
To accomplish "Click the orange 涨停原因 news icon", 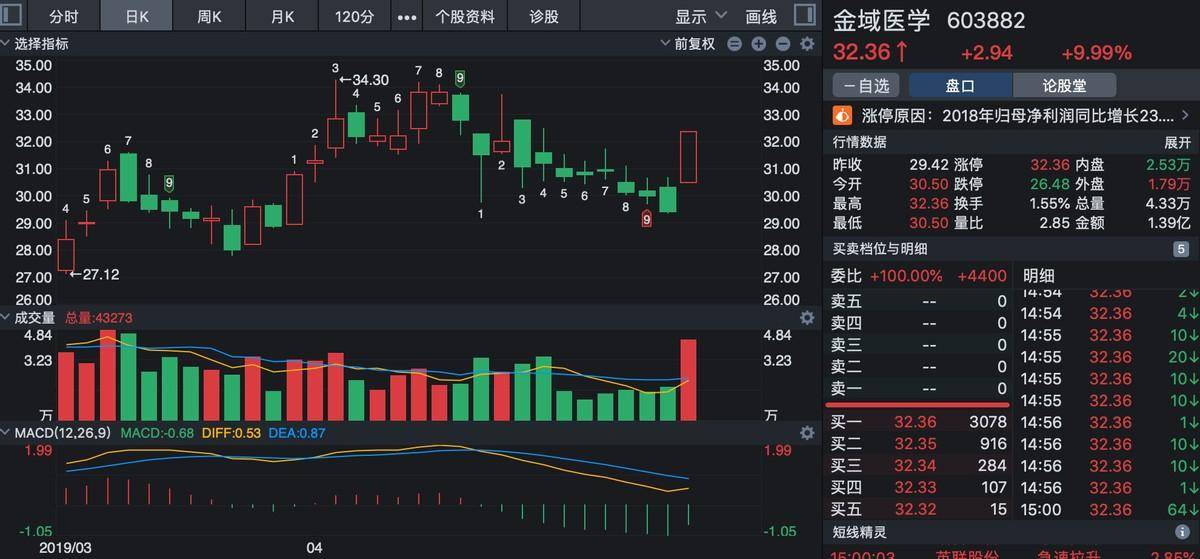I will (842, 115).
